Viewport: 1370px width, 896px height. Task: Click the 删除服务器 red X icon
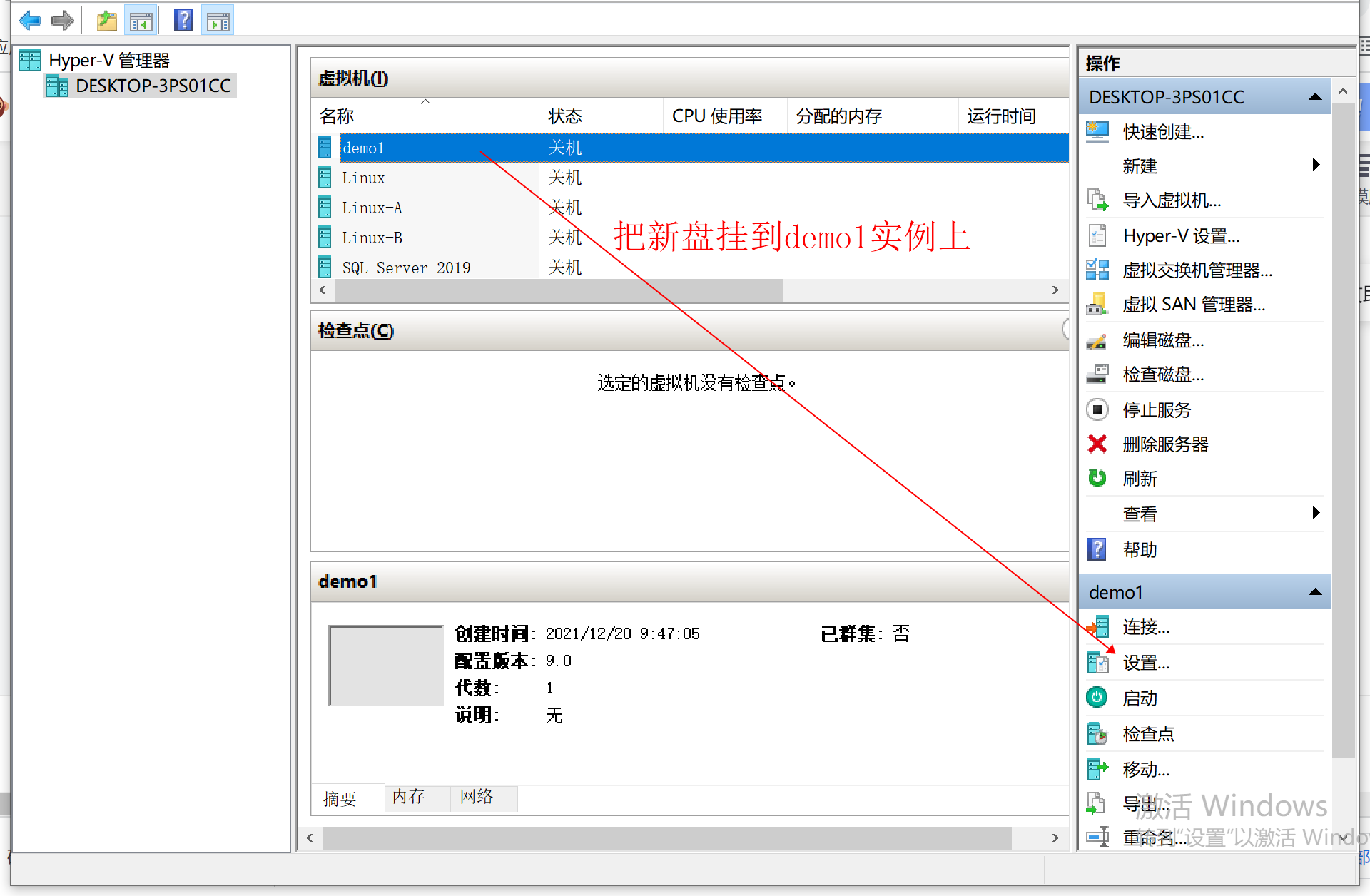pos(1097,444)
